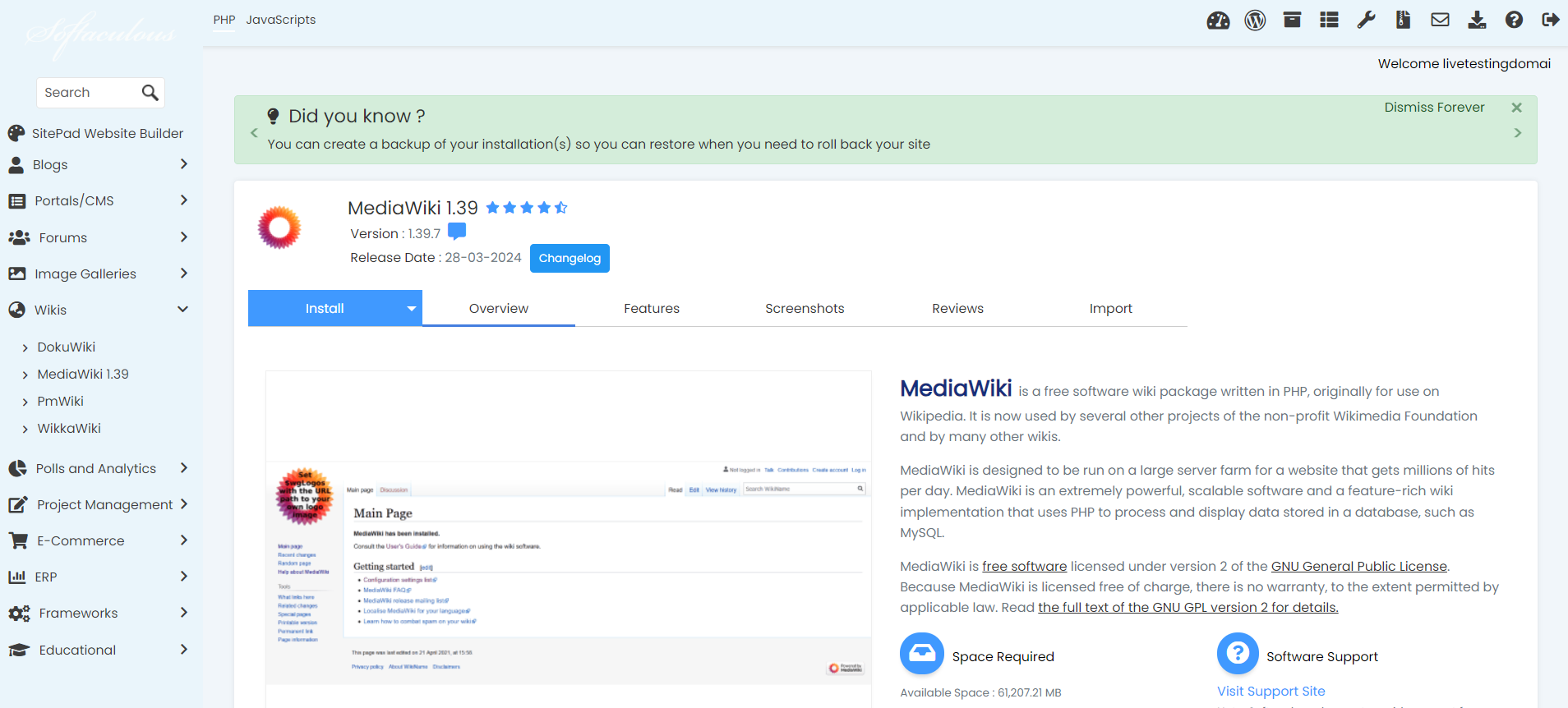Select WikkaWiki in the Wikis list
The width and height of the screenshot is (1568, 708).
pos(69,428)
